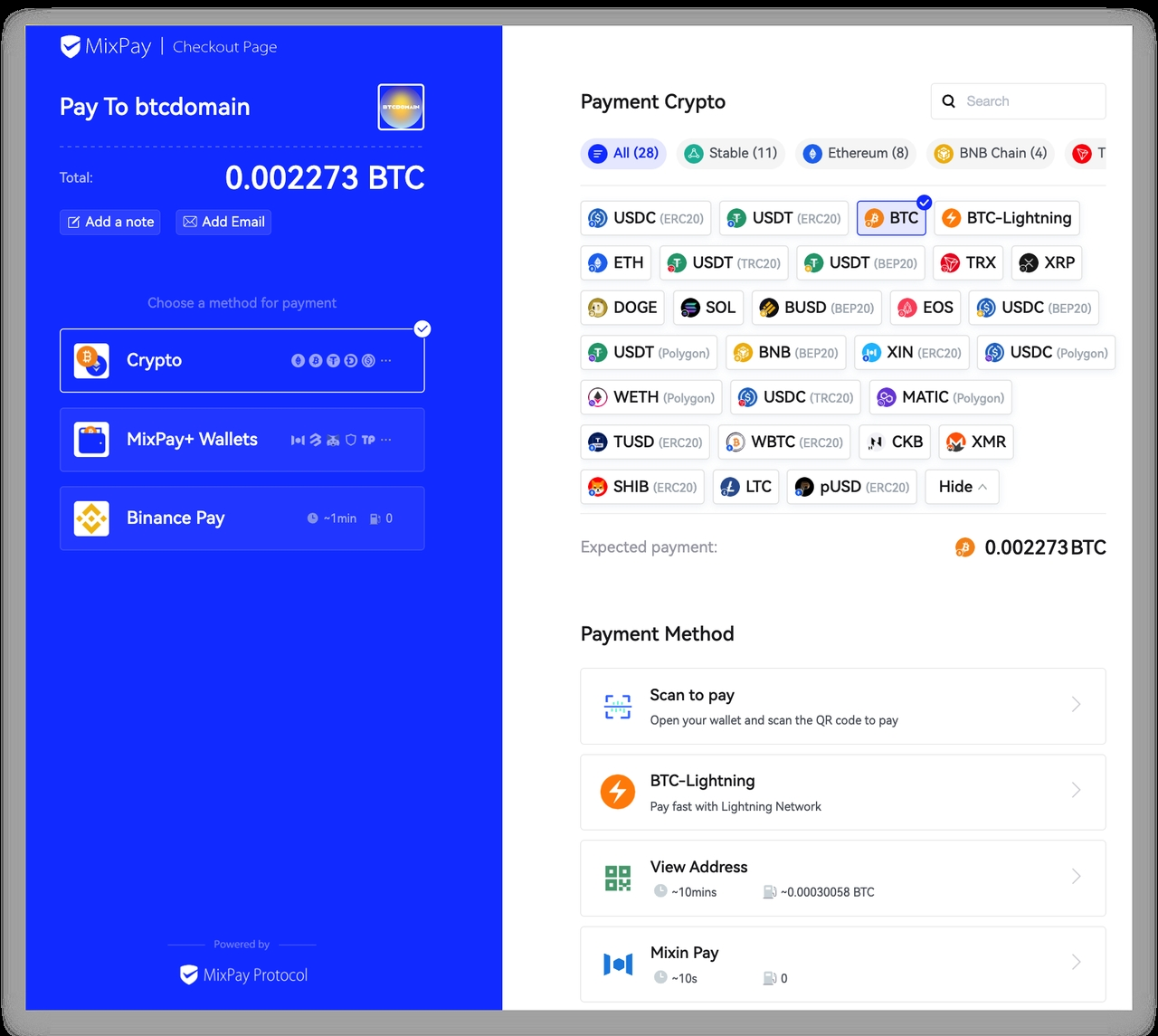Click the Crypto method Bitcoin icon
1158x1036 pixels.
[x=91, y=360]
